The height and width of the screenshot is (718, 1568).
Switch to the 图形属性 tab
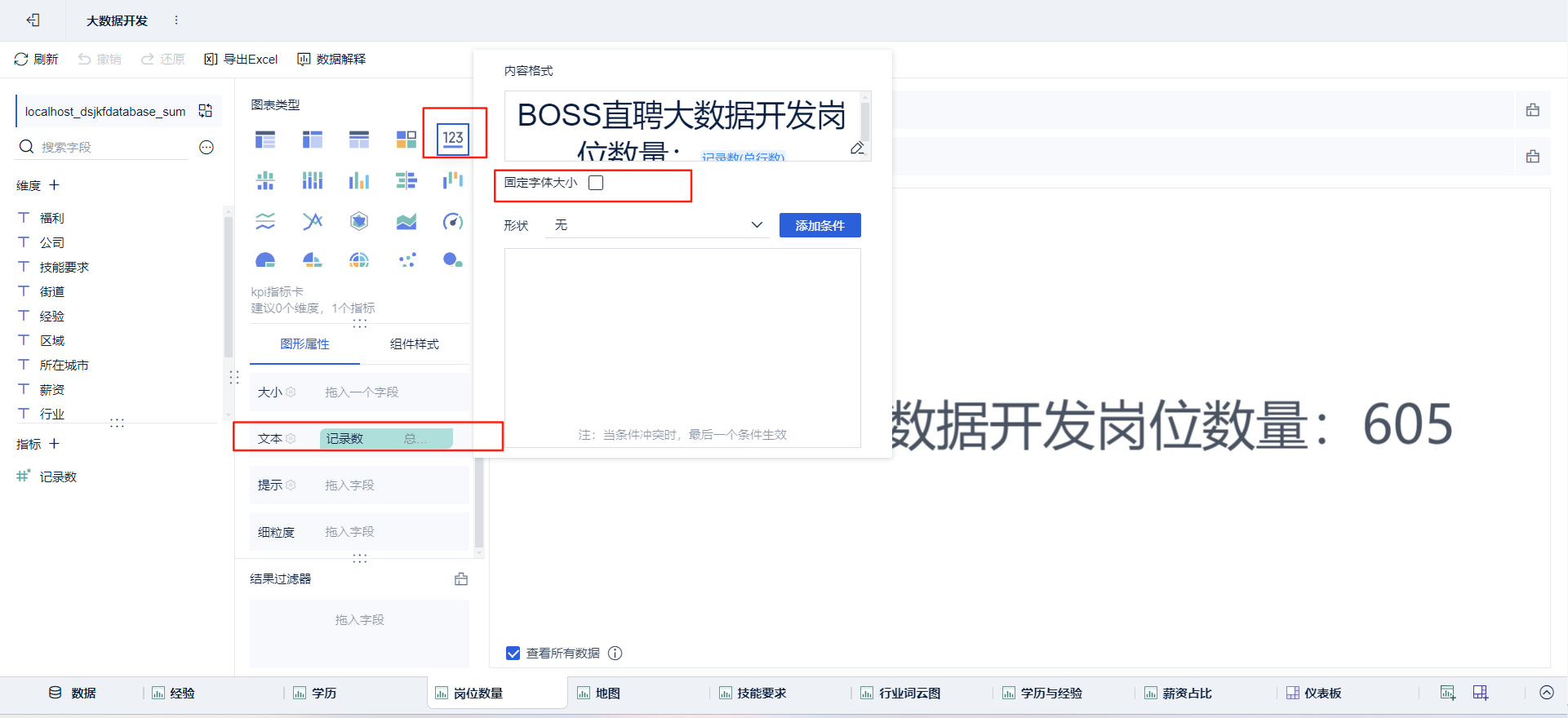click(305, 344)
